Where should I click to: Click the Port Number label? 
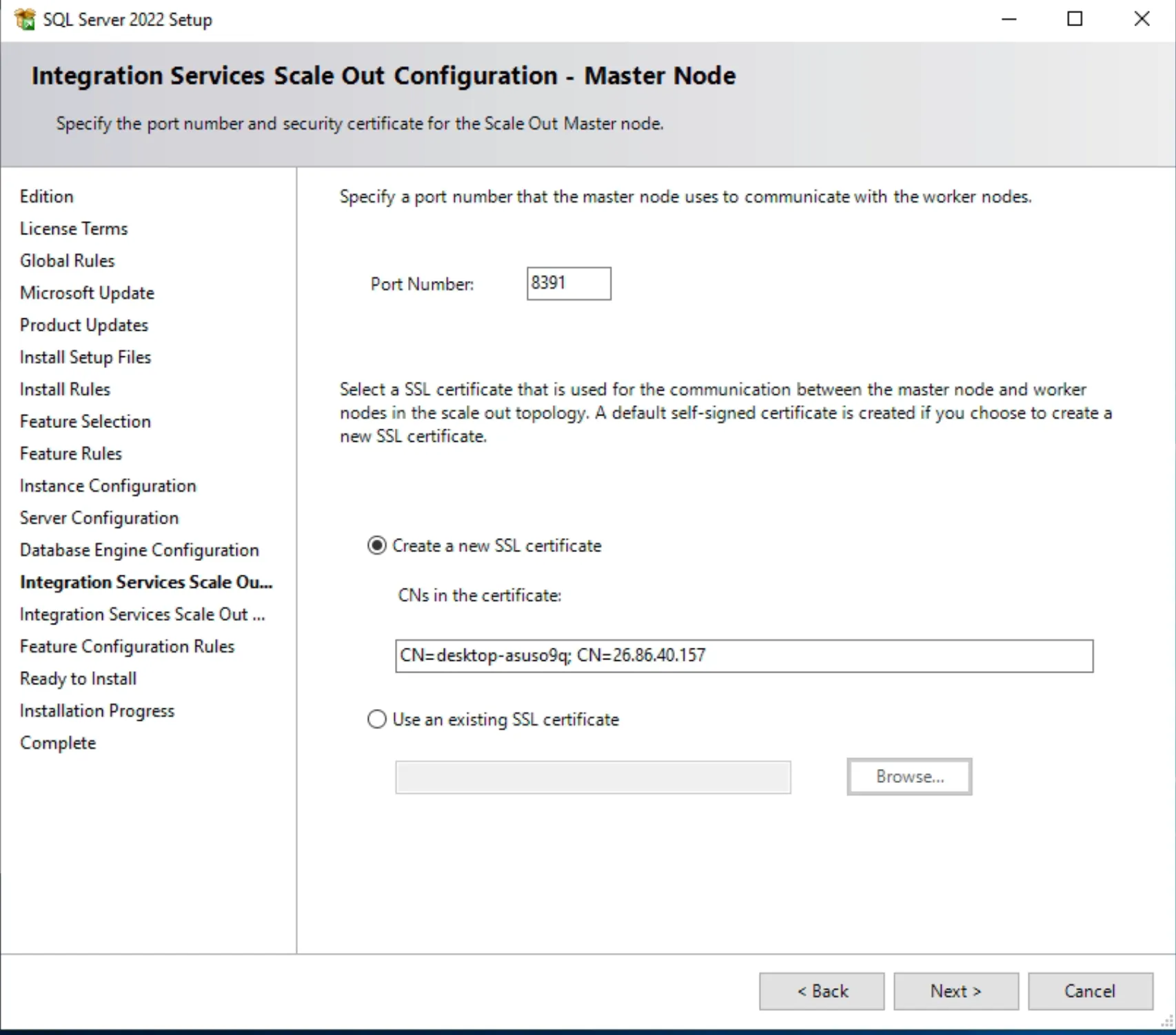coord(422,284)
